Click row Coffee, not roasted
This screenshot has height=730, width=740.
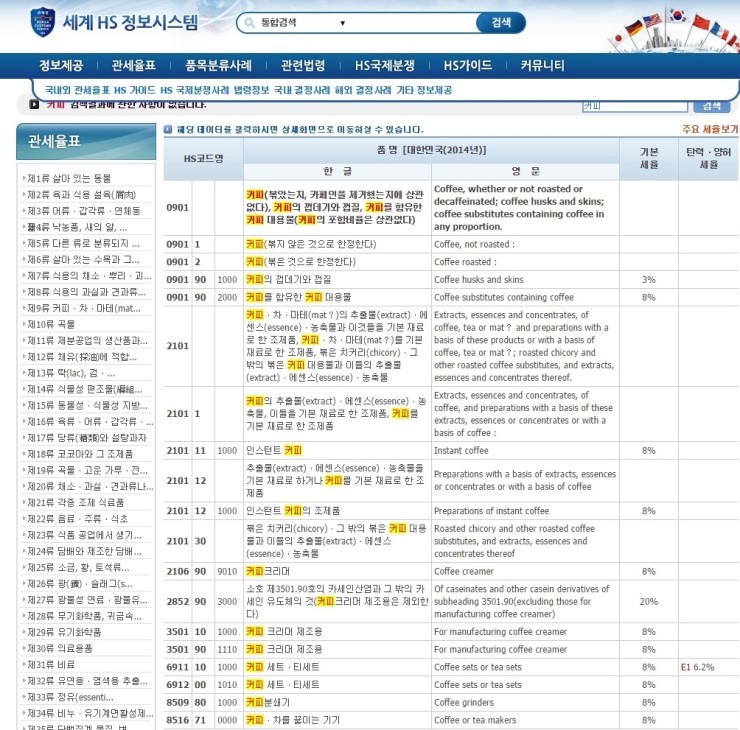451,244
